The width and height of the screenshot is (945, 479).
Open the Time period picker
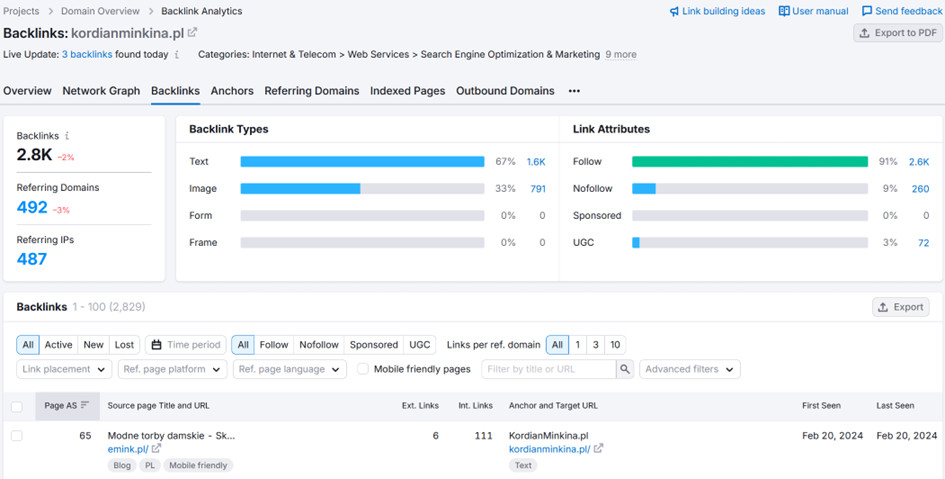coord(186,345)
